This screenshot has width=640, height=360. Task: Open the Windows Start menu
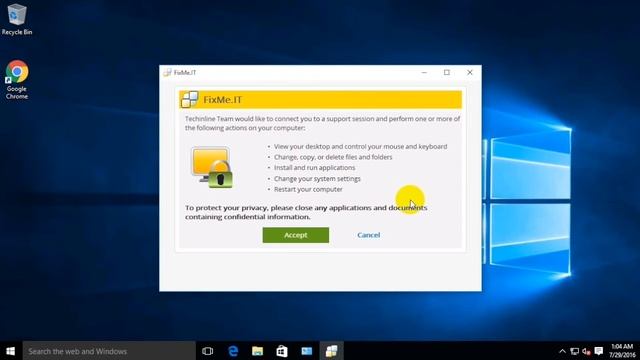pyautogui.click(x=11, y=351)
